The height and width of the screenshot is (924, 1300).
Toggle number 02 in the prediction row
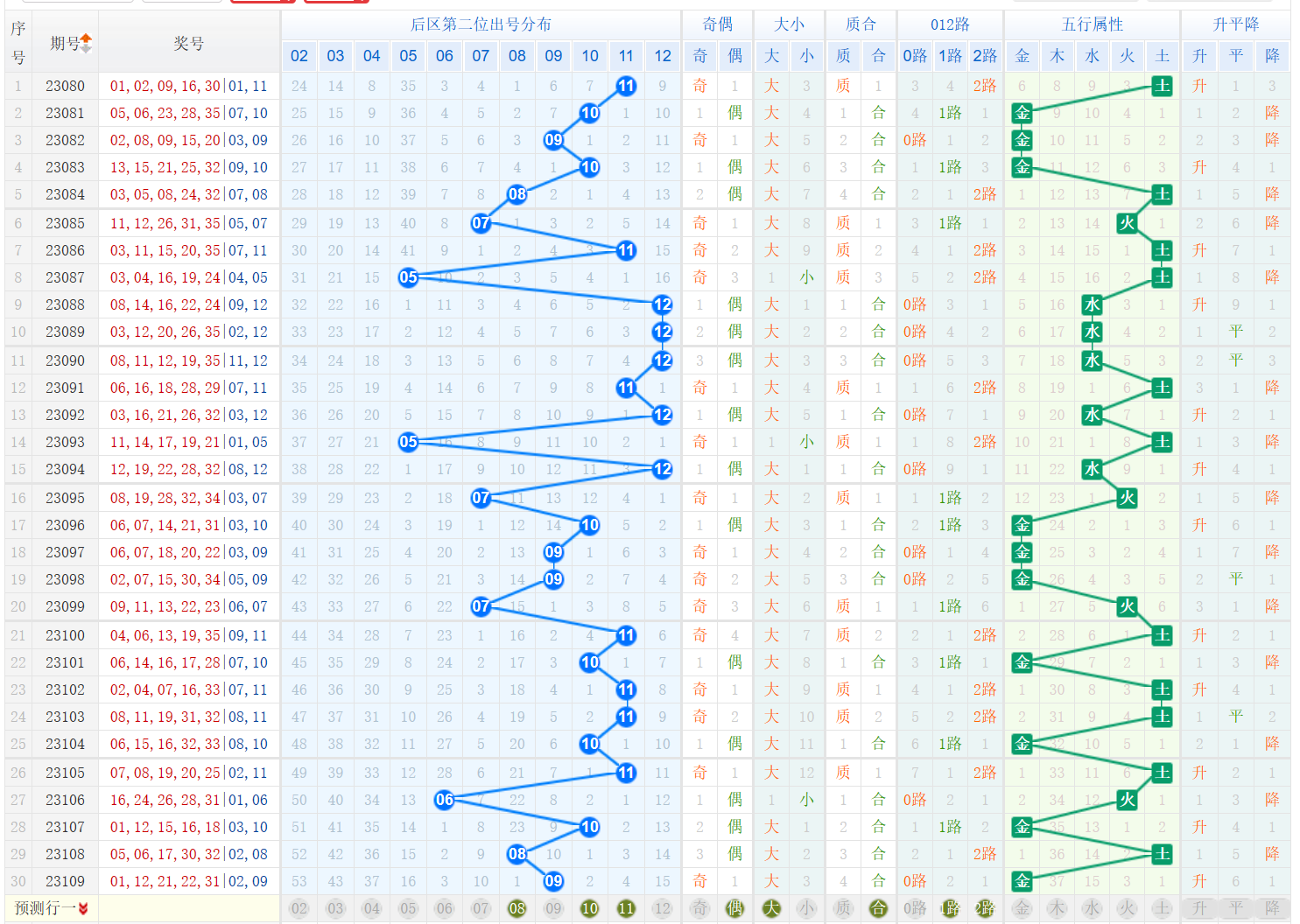coord(299,908)
